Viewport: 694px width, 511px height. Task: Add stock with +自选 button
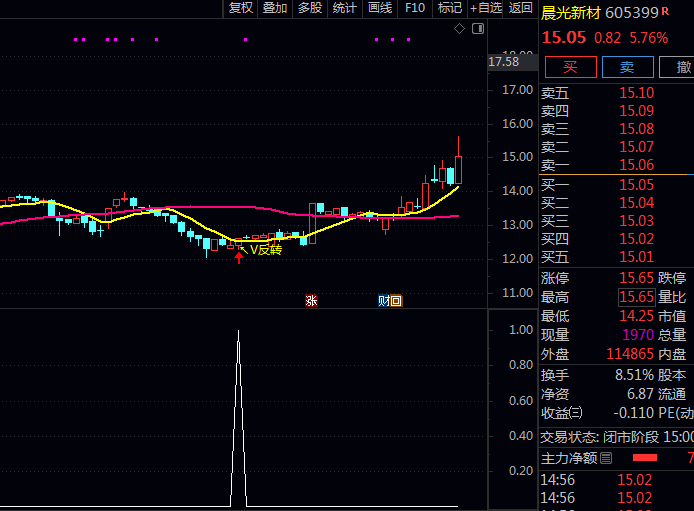coord(486,8)
